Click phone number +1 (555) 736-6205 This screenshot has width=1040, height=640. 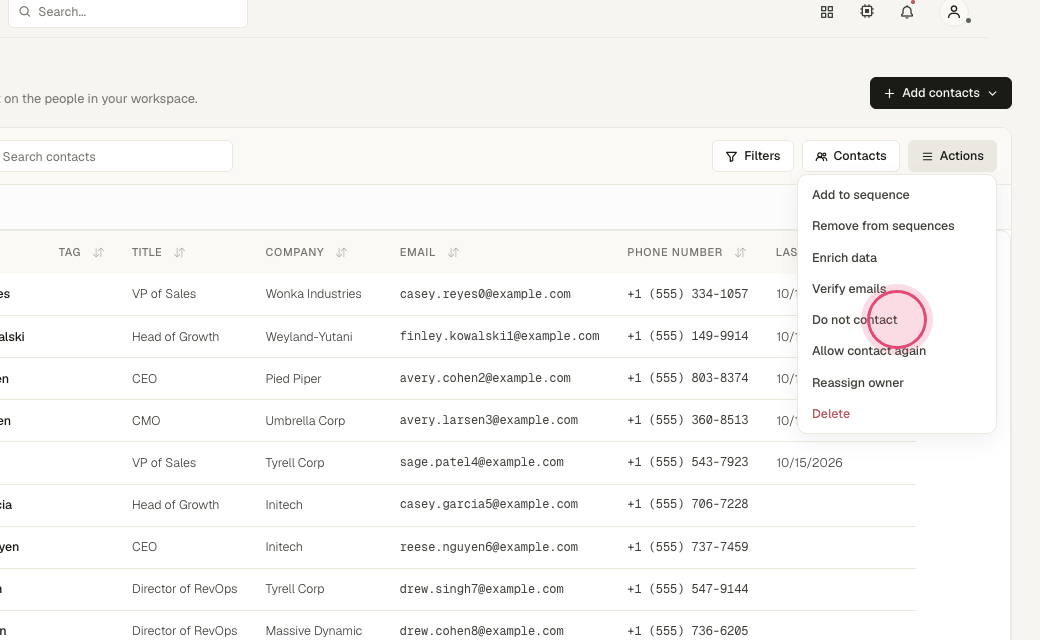(688, 631)
